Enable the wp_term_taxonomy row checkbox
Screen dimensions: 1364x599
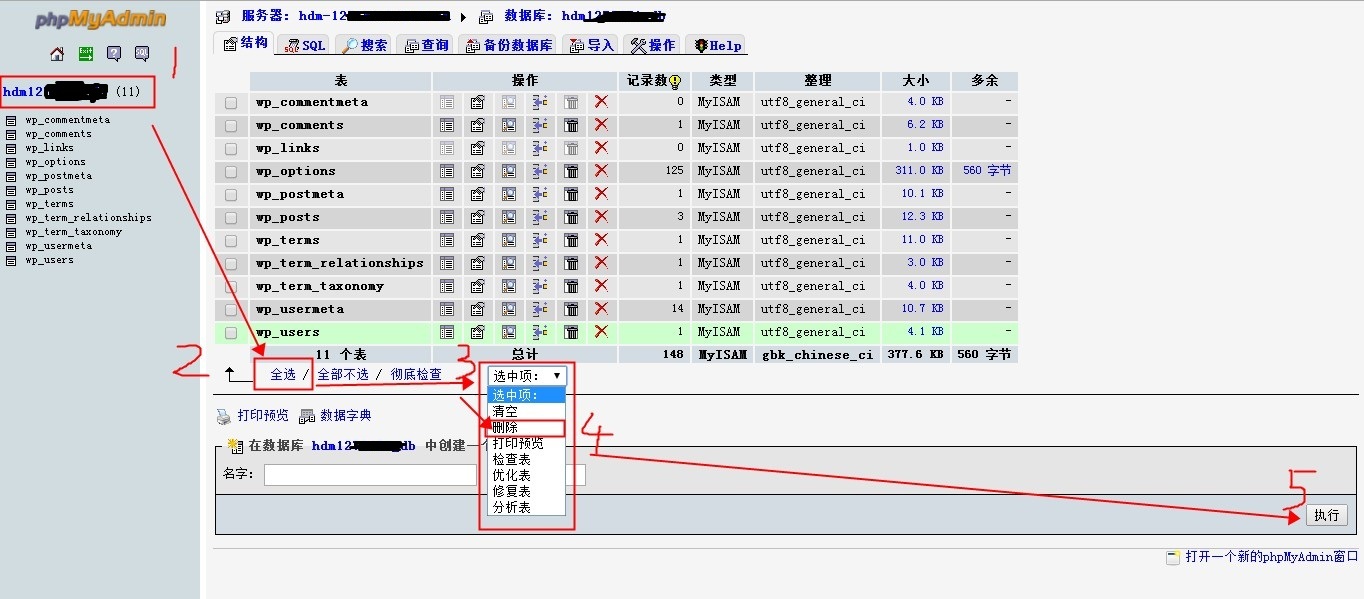coord(229,286)
